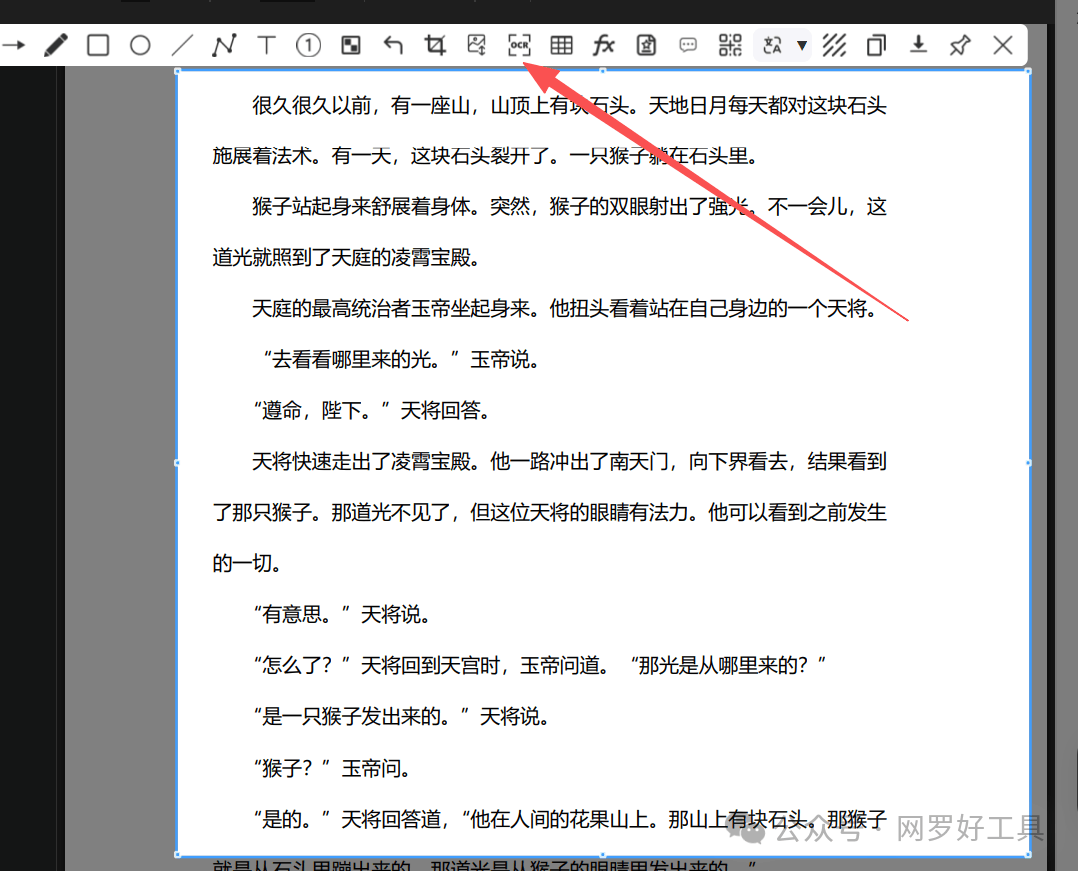Screen dimensions: 1078x871
Task: Click the line '是一只猴子发出来的。” 天将说。'
Action: (401, 716)
